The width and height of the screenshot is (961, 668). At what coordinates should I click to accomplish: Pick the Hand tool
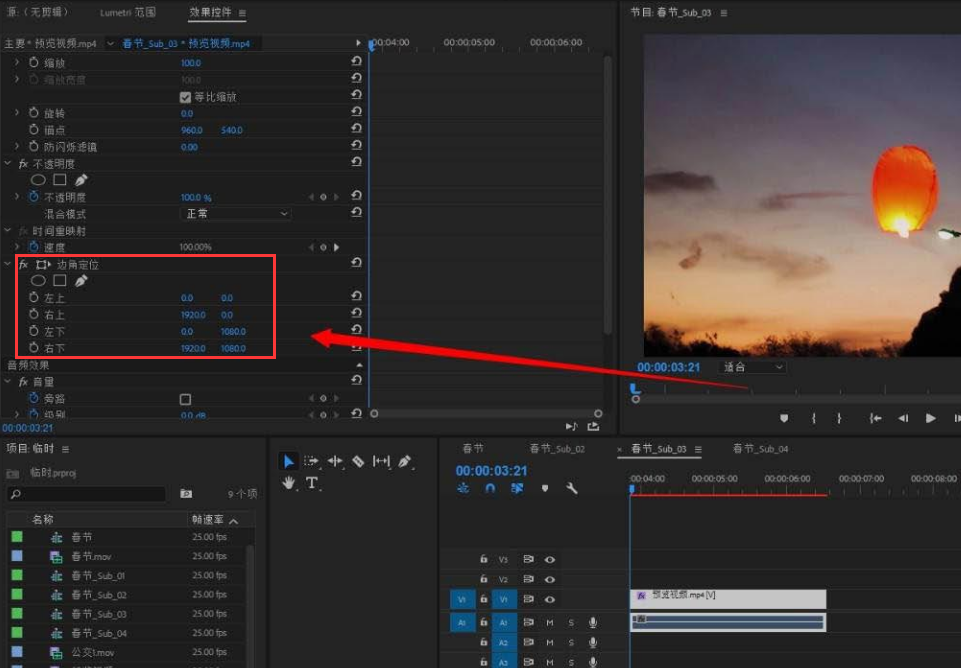click(x=289, y=483)
